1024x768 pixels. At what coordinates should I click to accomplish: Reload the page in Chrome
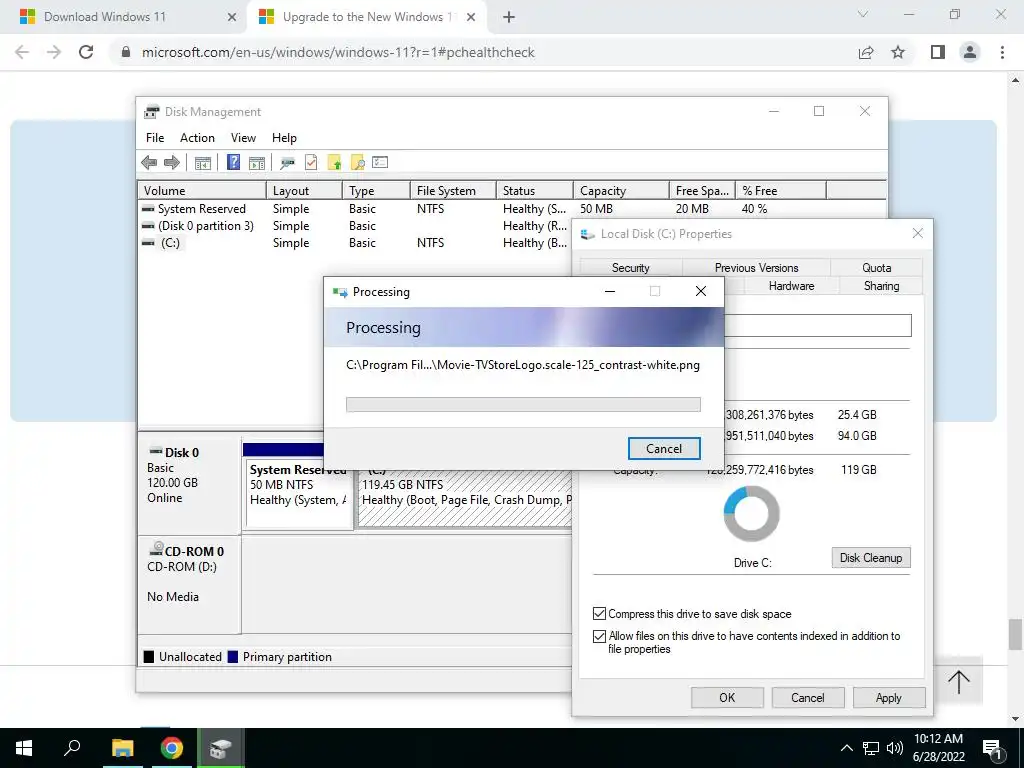point(86,52)
